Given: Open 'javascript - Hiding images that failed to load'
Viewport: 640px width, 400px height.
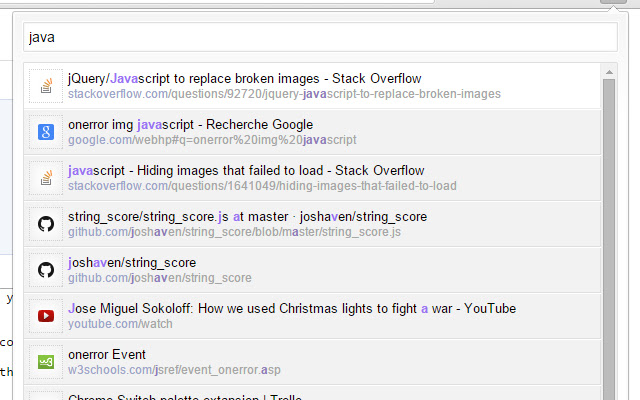Looking at the screenshot, I should [x=246, y=171].
